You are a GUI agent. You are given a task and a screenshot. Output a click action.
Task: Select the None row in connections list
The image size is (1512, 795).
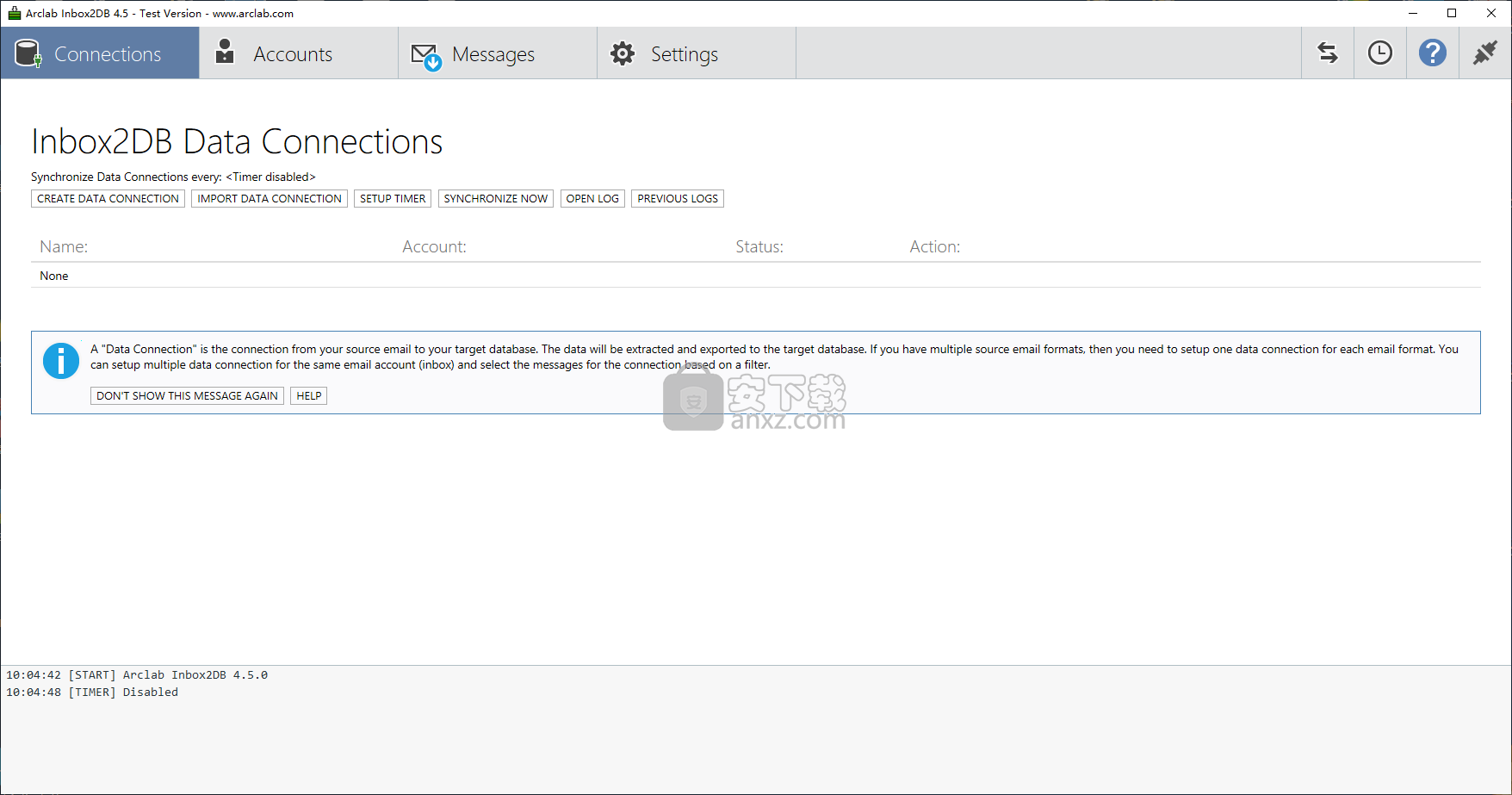click(756, 276)
